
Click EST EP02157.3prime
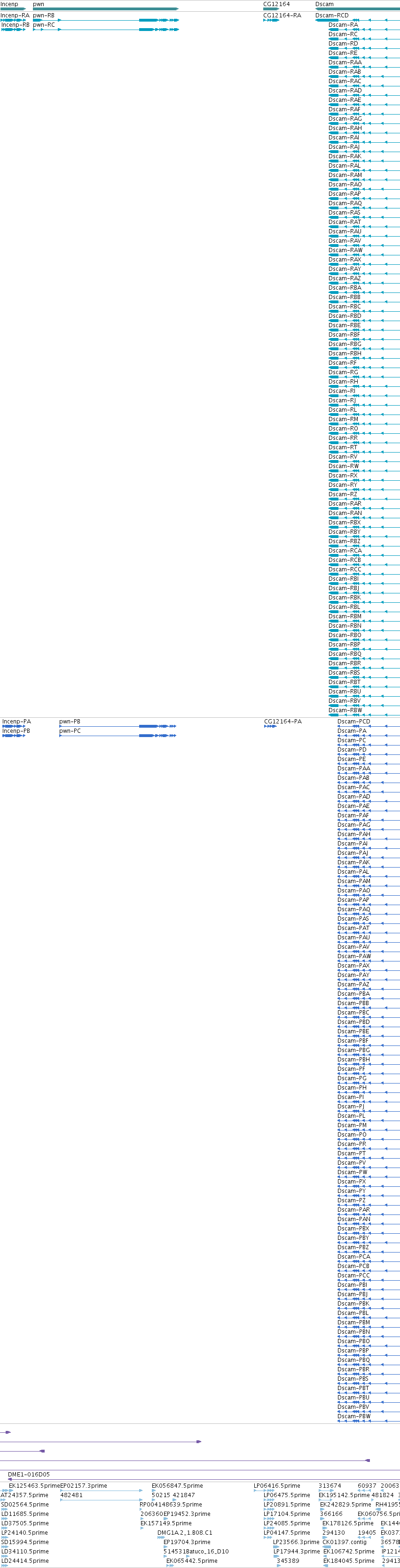point(84,1486)
